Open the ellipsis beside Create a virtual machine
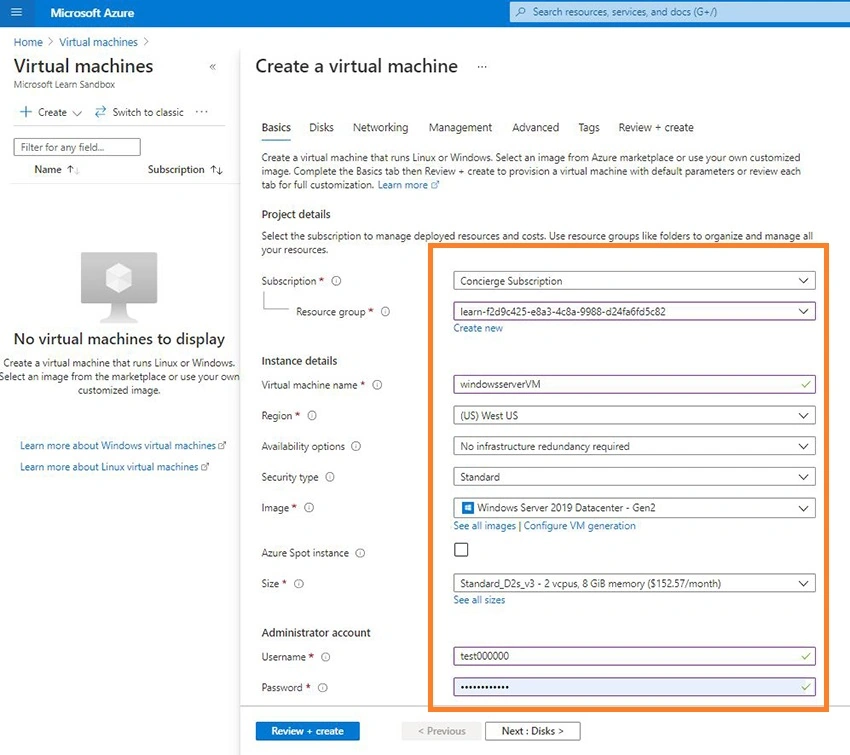The height and width of the screenshot is (755, 850). click(482, 67)
